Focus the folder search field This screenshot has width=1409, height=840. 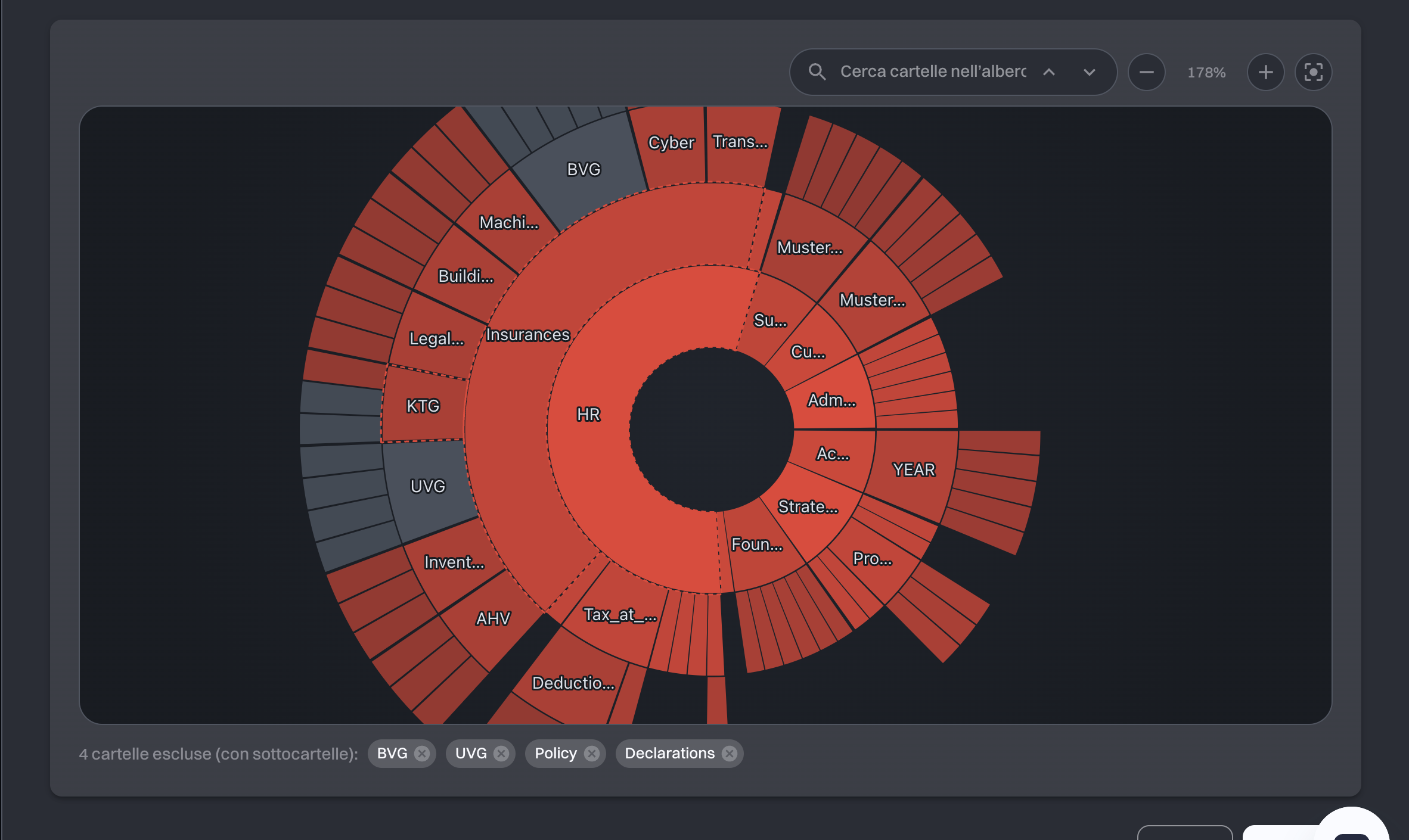[x=933, y=71]
